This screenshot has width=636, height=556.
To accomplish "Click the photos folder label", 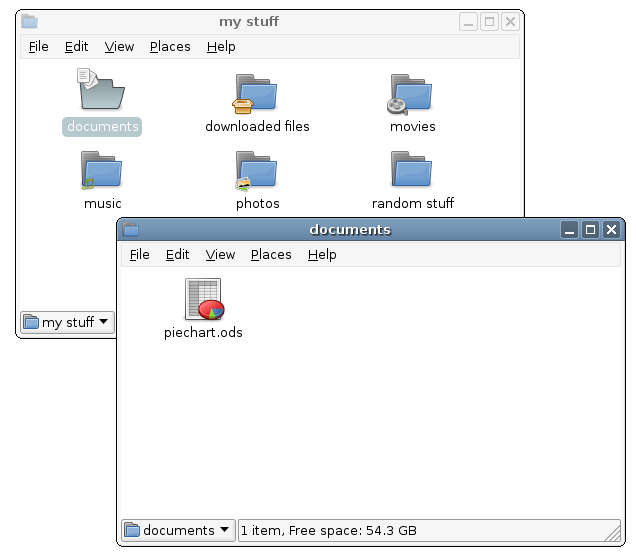I will point(258,204).
